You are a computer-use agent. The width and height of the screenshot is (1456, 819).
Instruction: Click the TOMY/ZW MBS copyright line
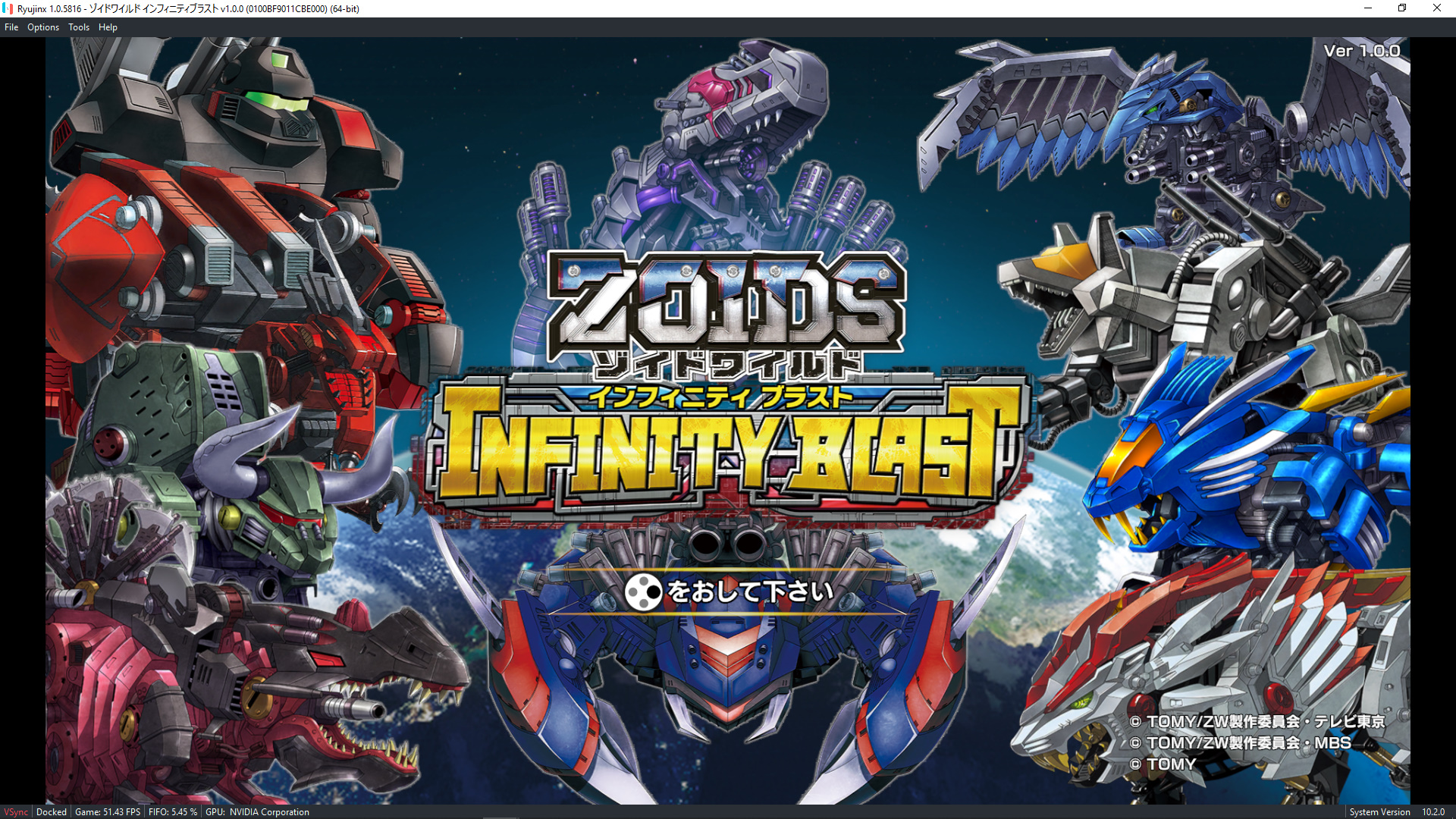(x=1241, y=742)
